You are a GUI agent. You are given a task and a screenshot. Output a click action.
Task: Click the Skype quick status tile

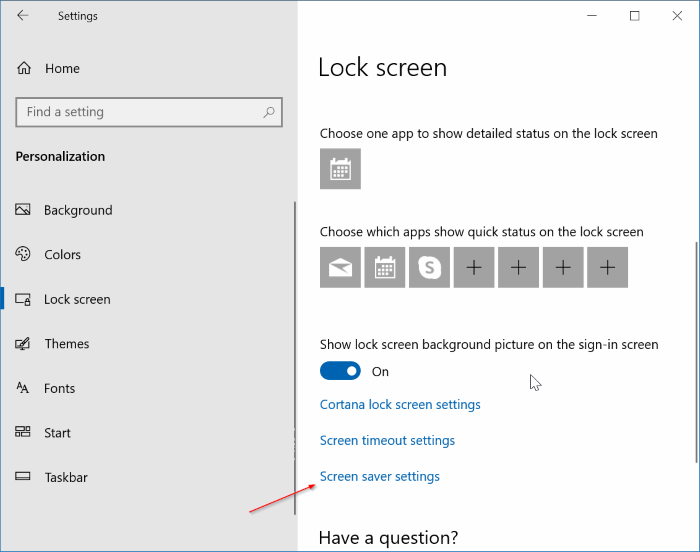tap(429, 268)
